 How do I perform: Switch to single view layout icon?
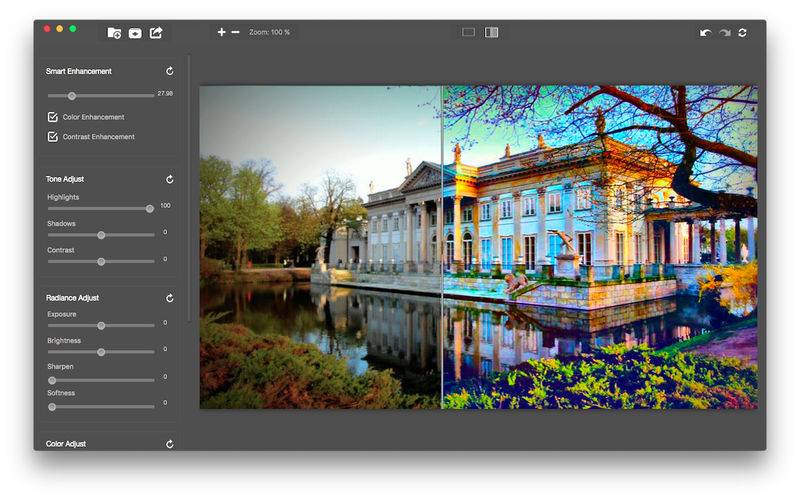[x=468, y=32]
